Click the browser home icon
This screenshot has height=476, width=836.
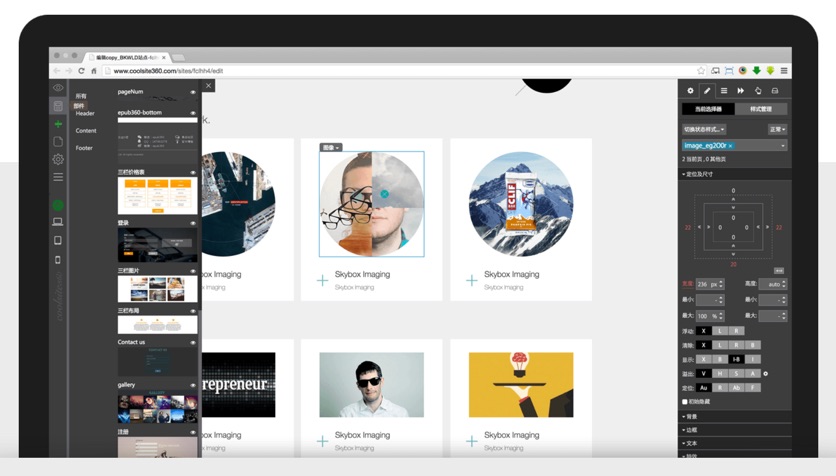94,70
